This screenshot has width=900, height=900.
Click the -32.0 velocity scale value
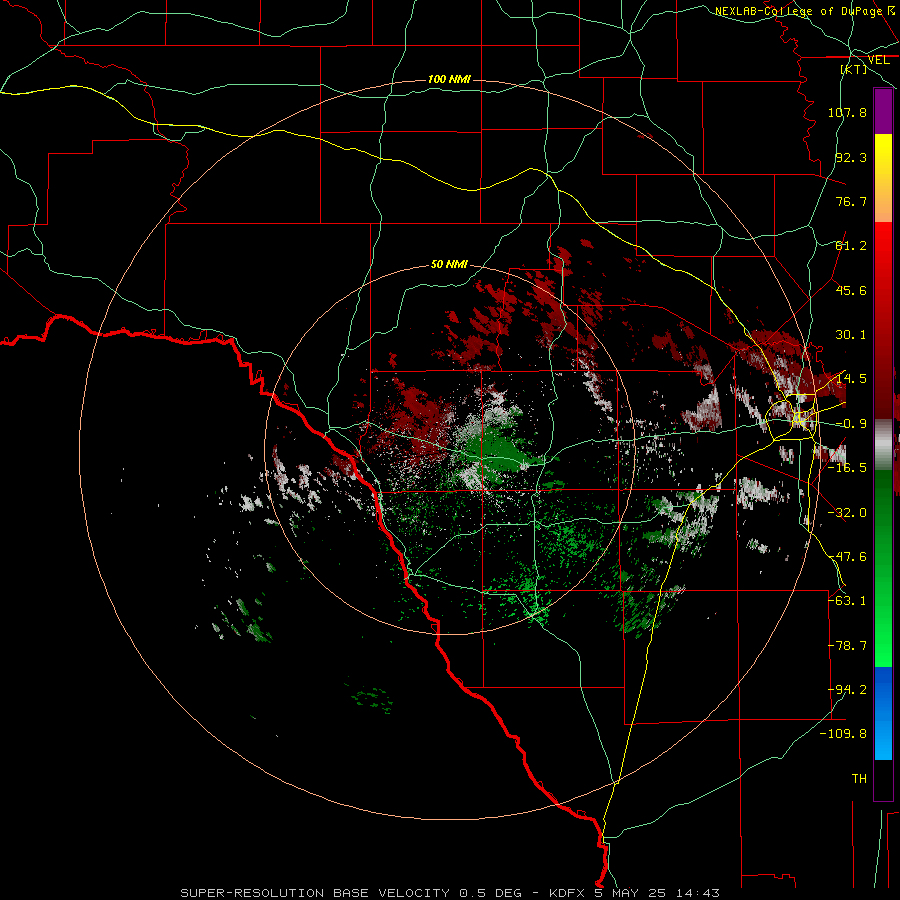847,513
